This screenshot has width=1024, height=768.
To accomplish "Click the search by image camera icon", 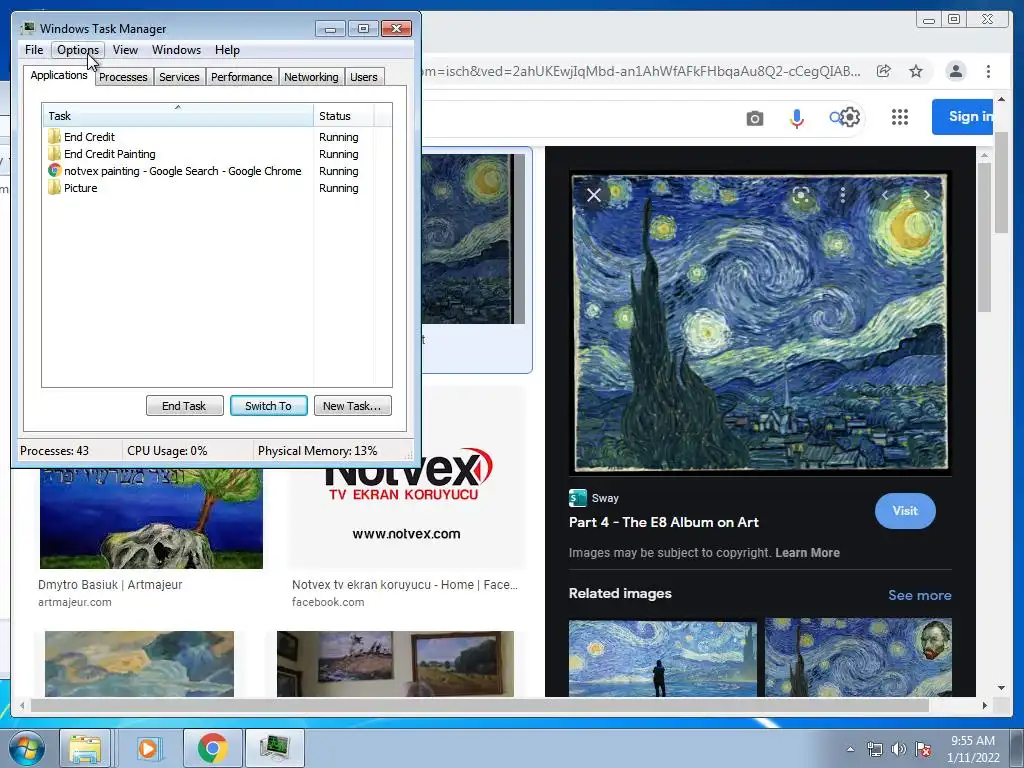I will 754,118.
